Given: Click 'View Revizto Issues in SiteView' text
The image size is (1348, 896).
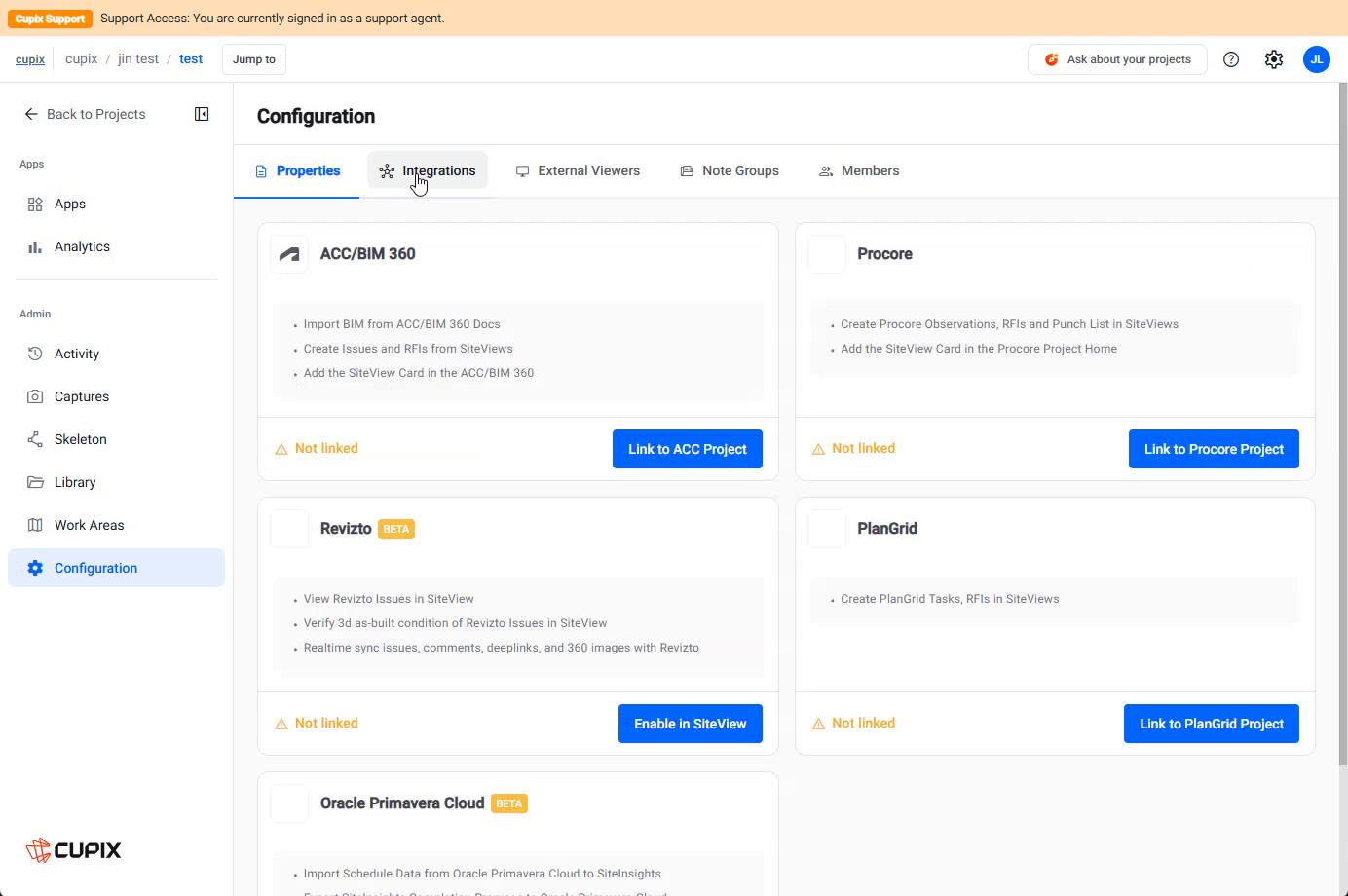Looking at the screenshot, I should 389,599.
